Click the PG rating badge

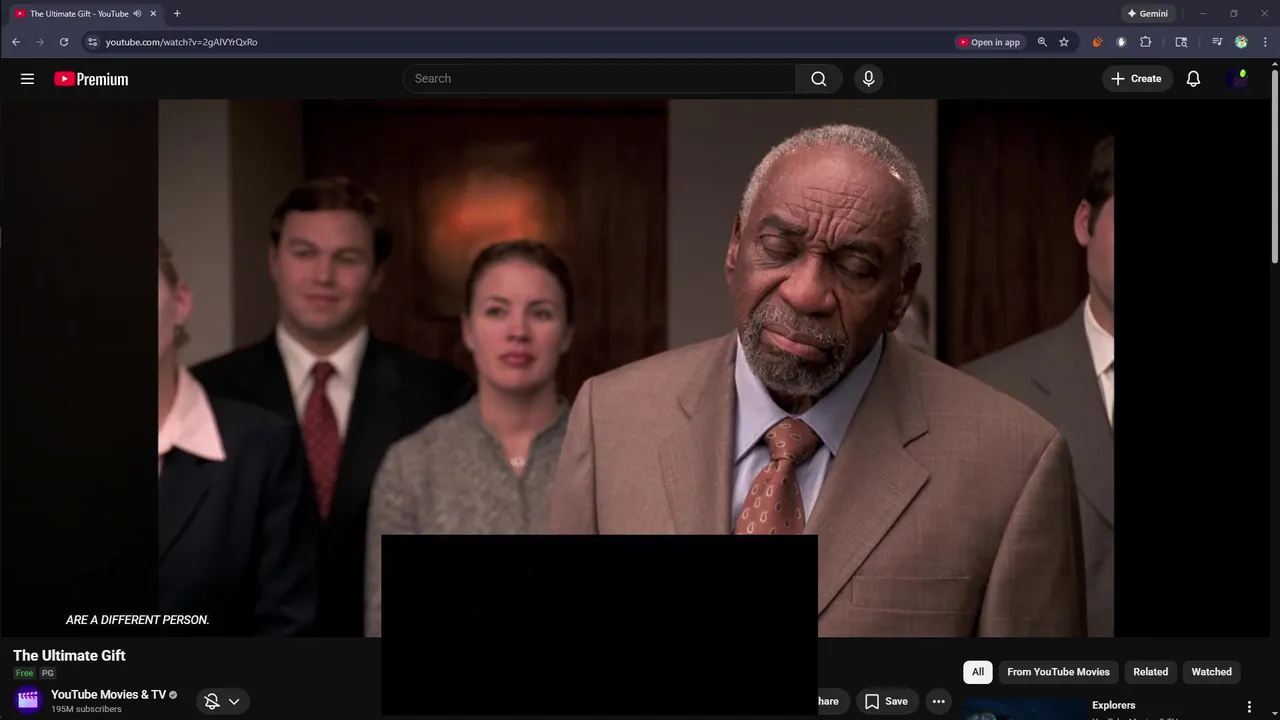click(47, 673)
